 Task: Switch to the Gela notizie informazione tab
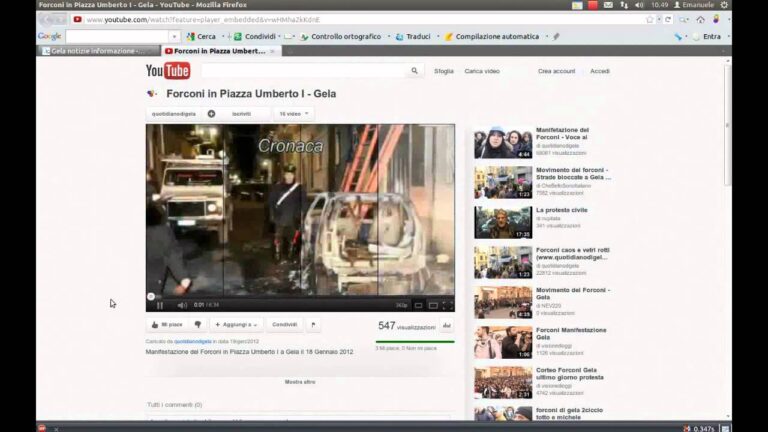coord(97,50)
